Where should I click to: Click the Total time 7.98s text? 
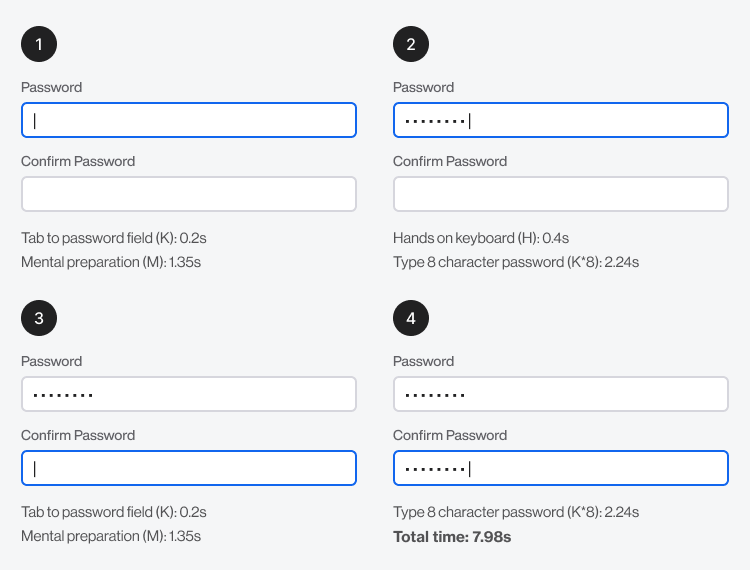(452, 537)
